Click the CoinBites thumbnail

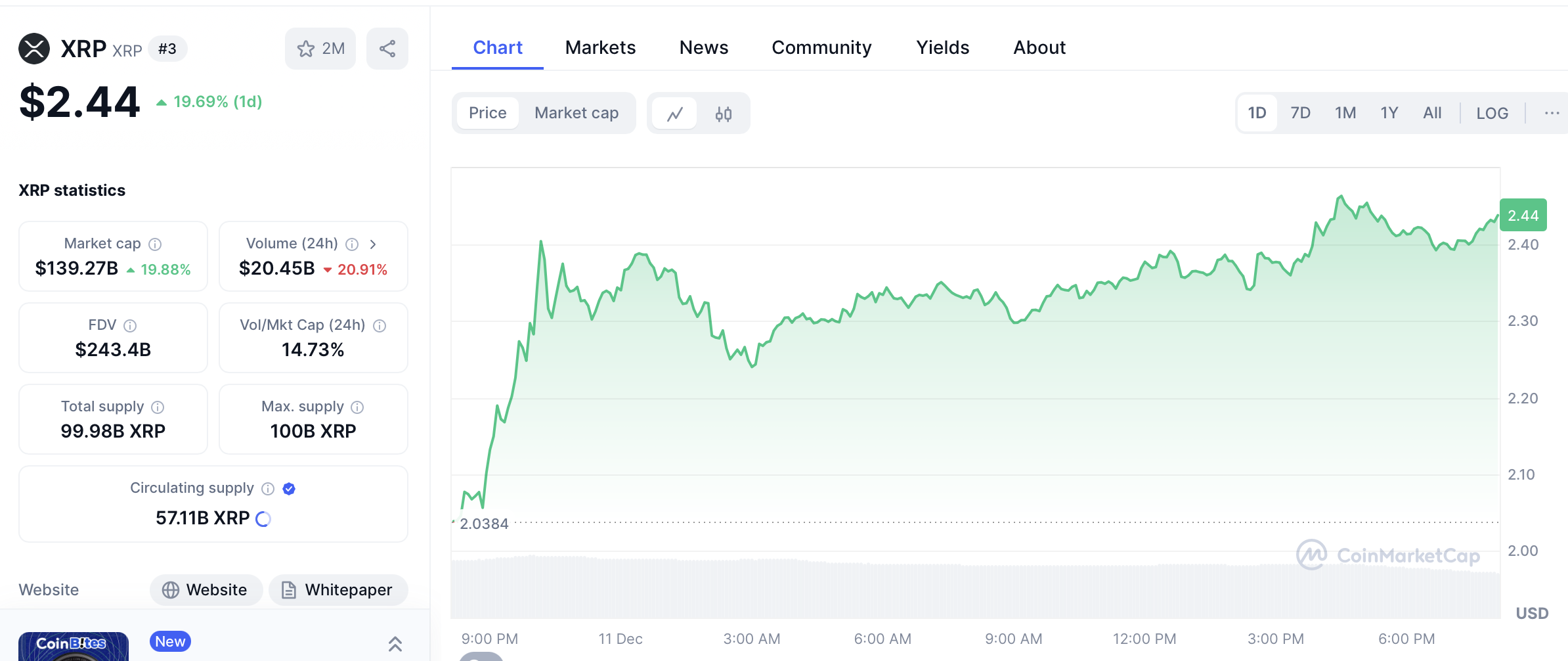[73, 646]
